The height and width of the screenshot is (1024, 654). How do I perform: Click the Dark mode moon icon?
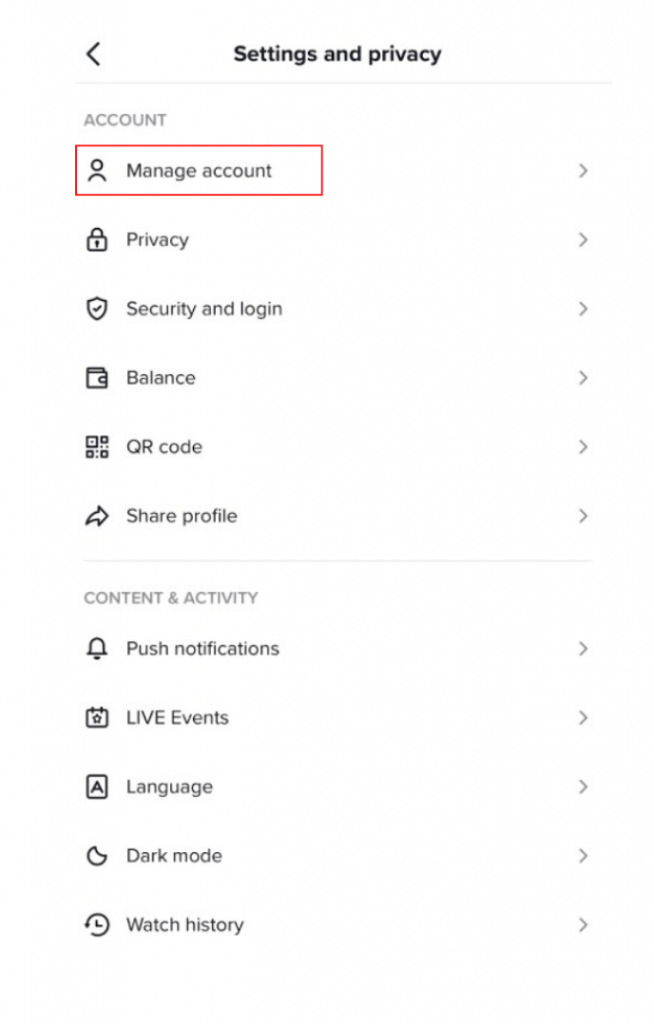(x=97, y=856)
